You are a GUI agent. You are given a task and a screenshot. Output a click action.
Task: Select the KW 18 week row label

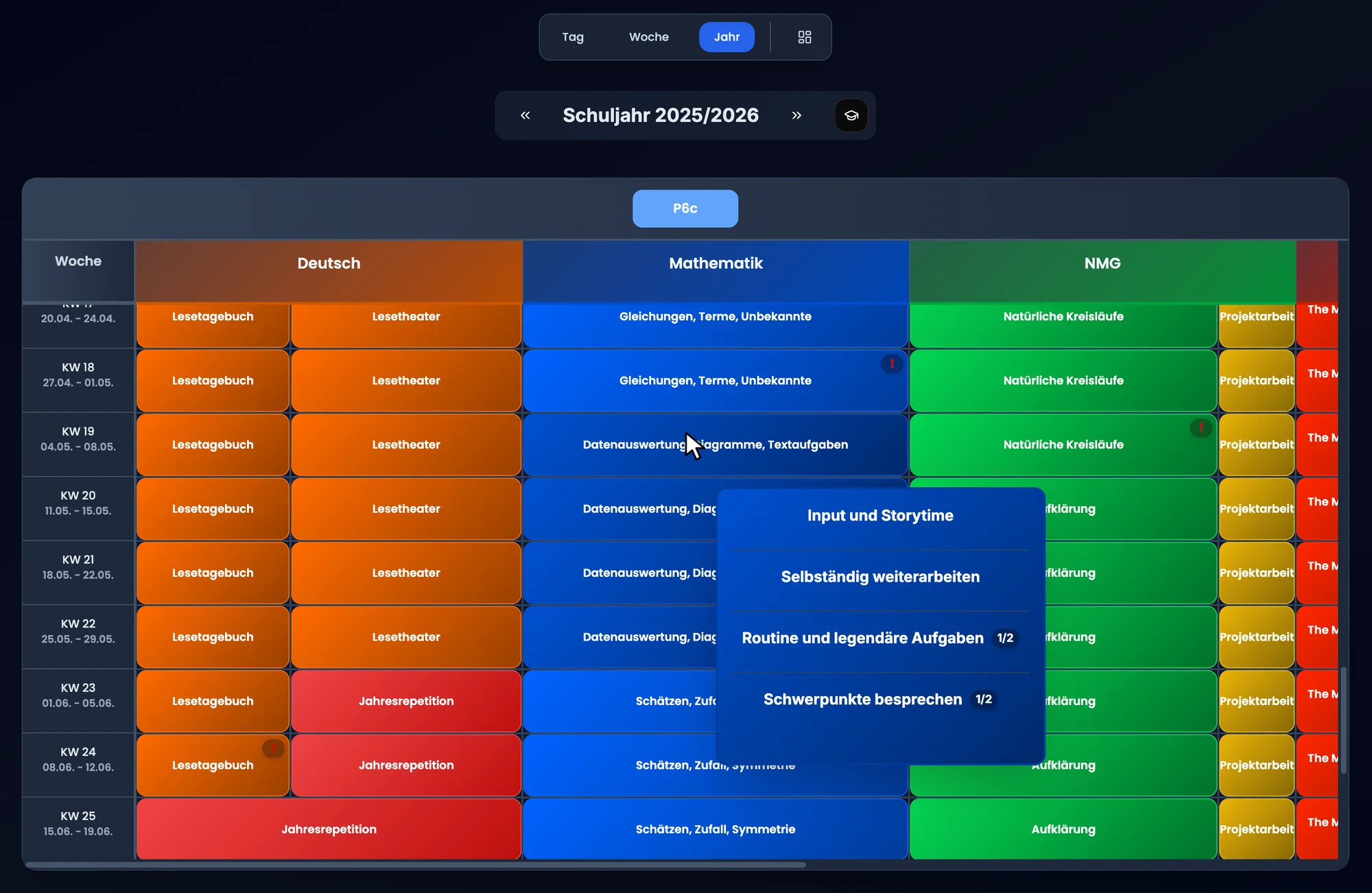tap(78, 375)
